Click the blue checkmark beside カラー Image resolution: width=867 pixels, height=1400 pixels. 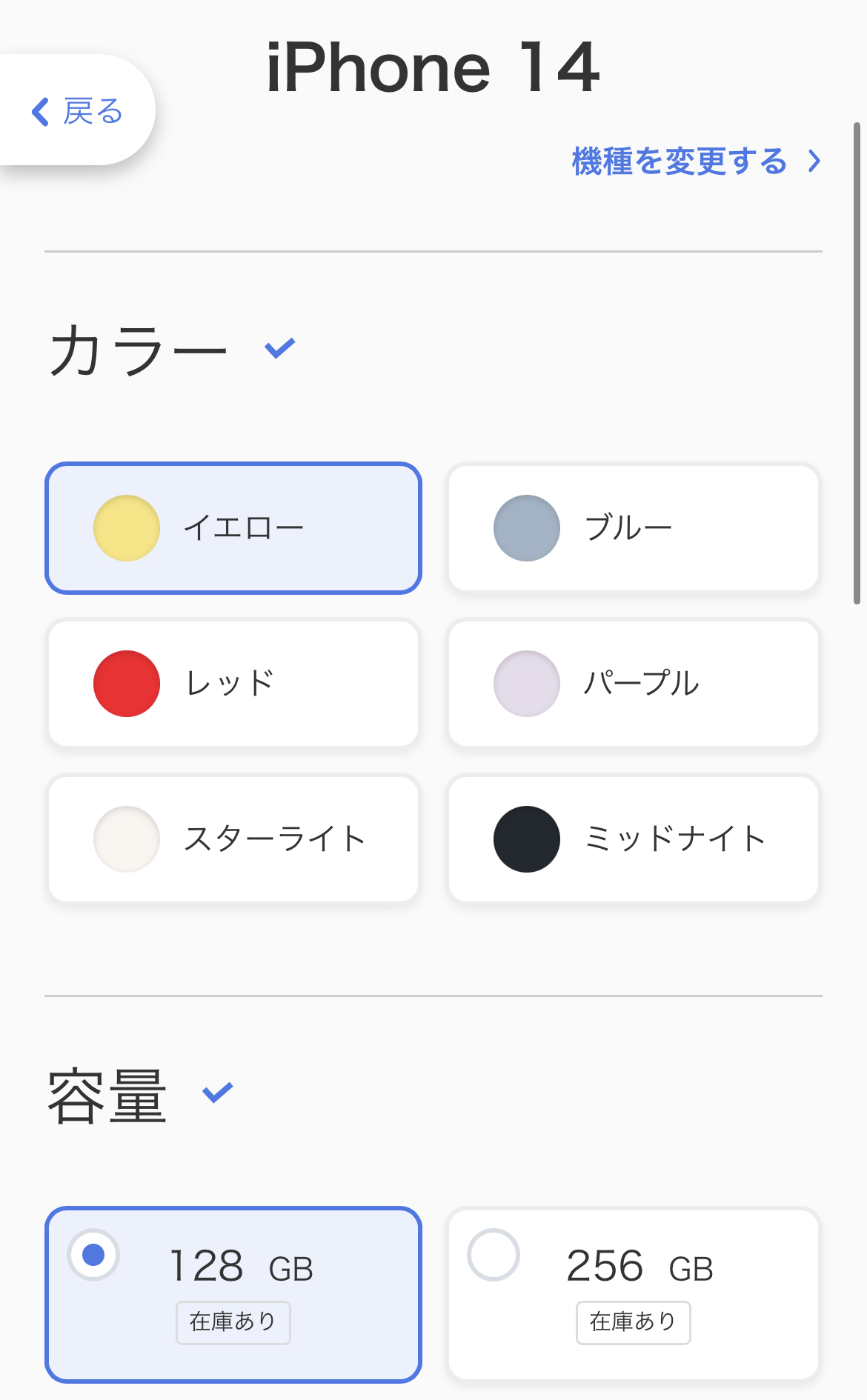click(x=280, y=347)
